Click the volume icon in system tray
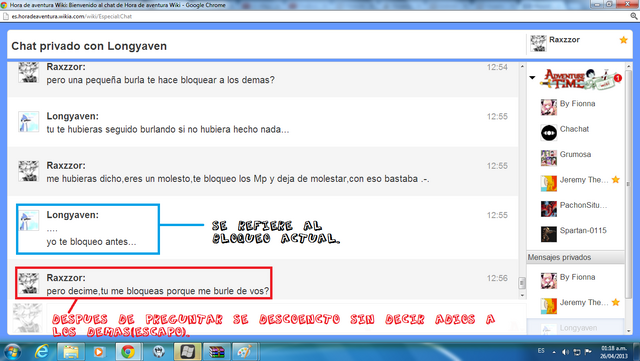 point(566,352)
